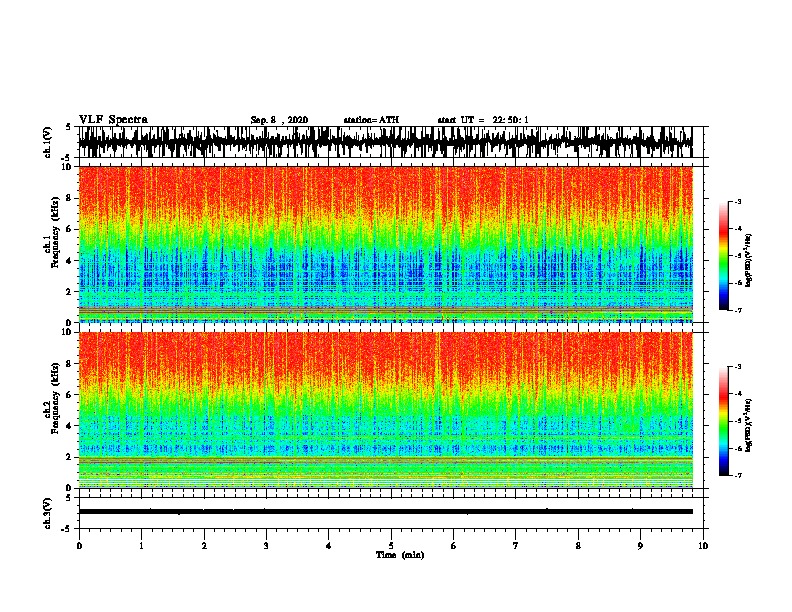Click the "start UT = 22:50:1" text
Viewport: 792px width, 612px height.
point(483,120)
